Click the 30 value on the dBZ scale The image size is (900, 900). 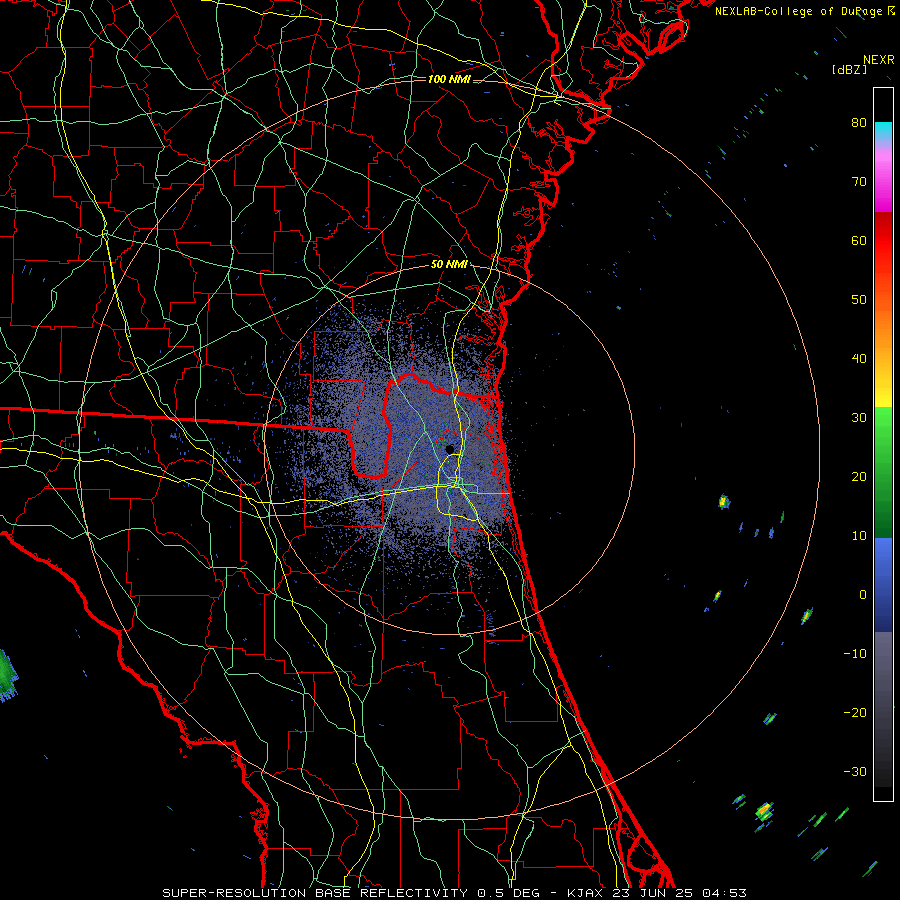(859, 417)
